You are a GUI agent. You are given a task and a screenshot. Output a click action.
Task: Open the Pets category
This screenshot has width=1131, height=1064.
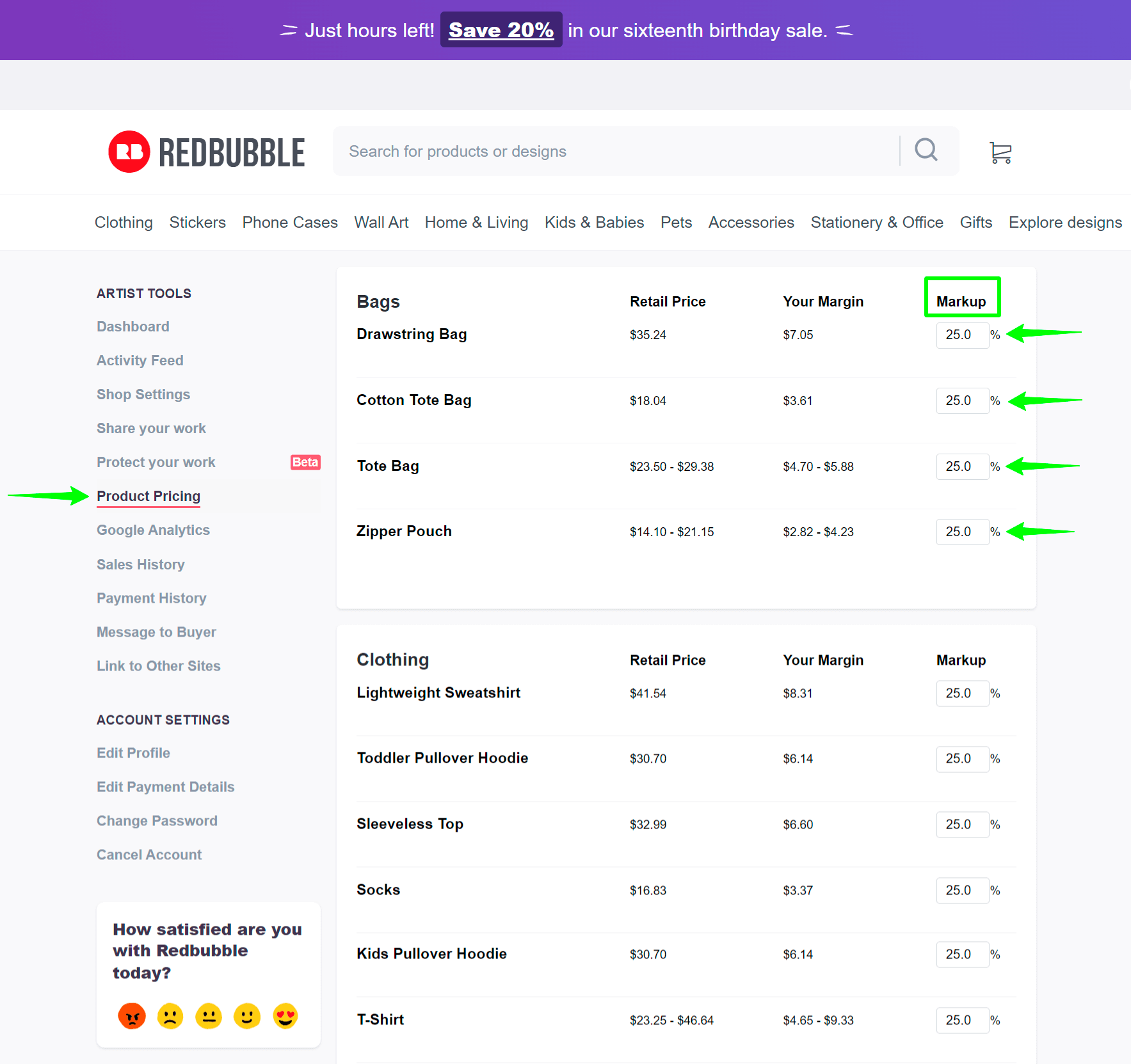(677, 222)
